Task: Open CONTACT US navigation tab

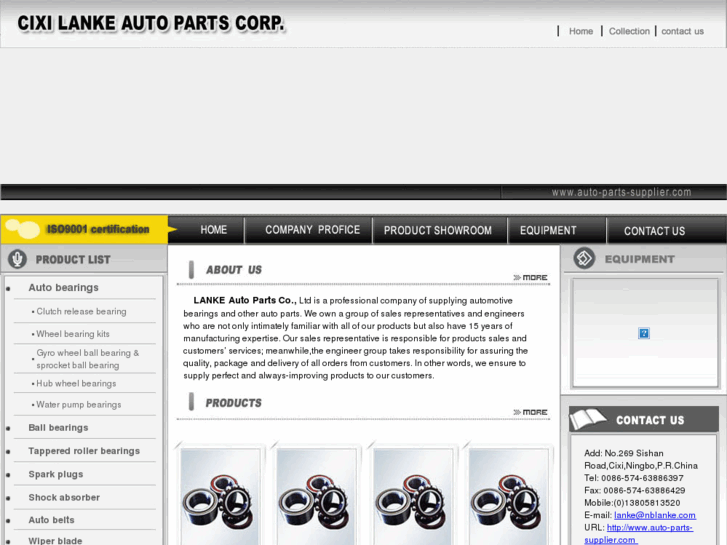Action: (x=654, y=231)
